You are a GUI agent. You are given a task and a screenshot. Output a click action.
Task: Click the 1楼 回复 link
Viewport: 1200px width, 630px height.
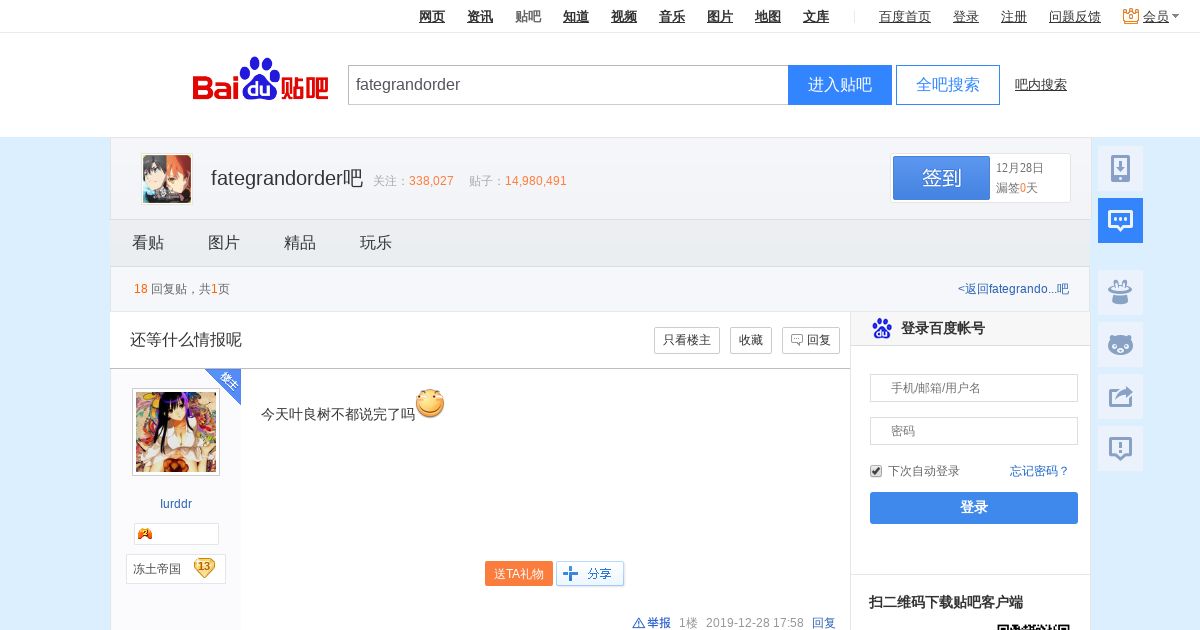824,623
